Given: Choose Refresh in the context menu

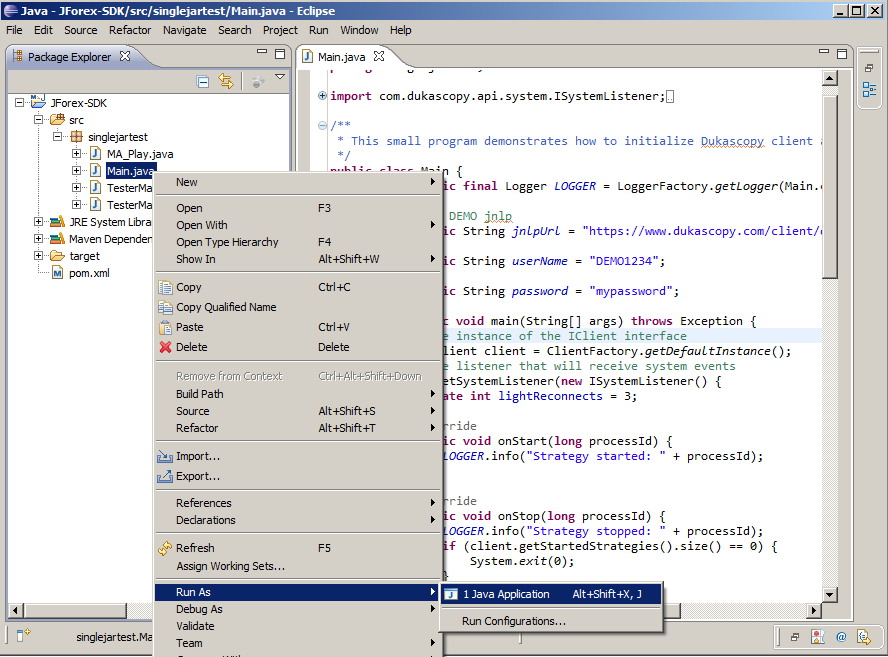Looking at the screenshot, I should coord(298,548).
